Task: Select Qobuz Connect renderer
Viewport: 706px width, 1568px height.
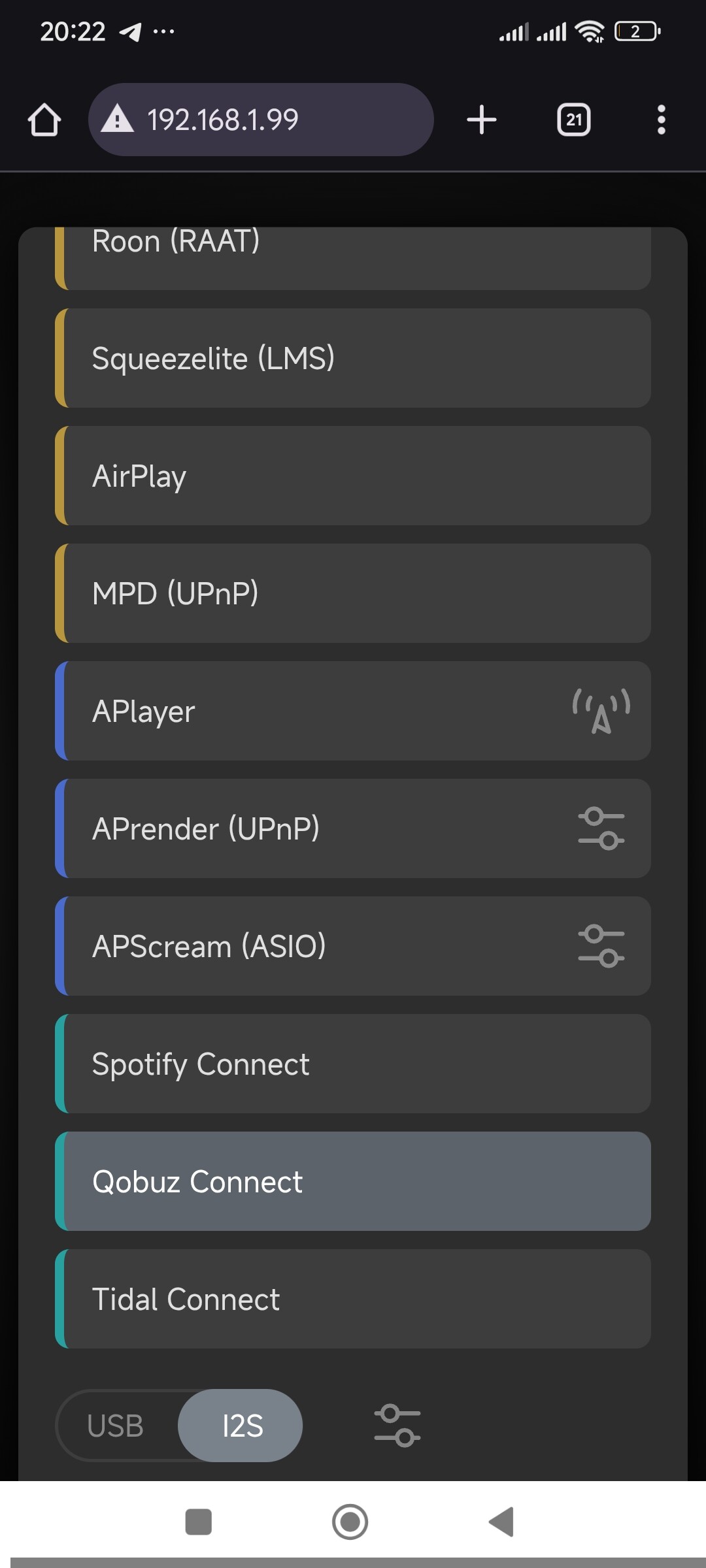Action: 353,1181
